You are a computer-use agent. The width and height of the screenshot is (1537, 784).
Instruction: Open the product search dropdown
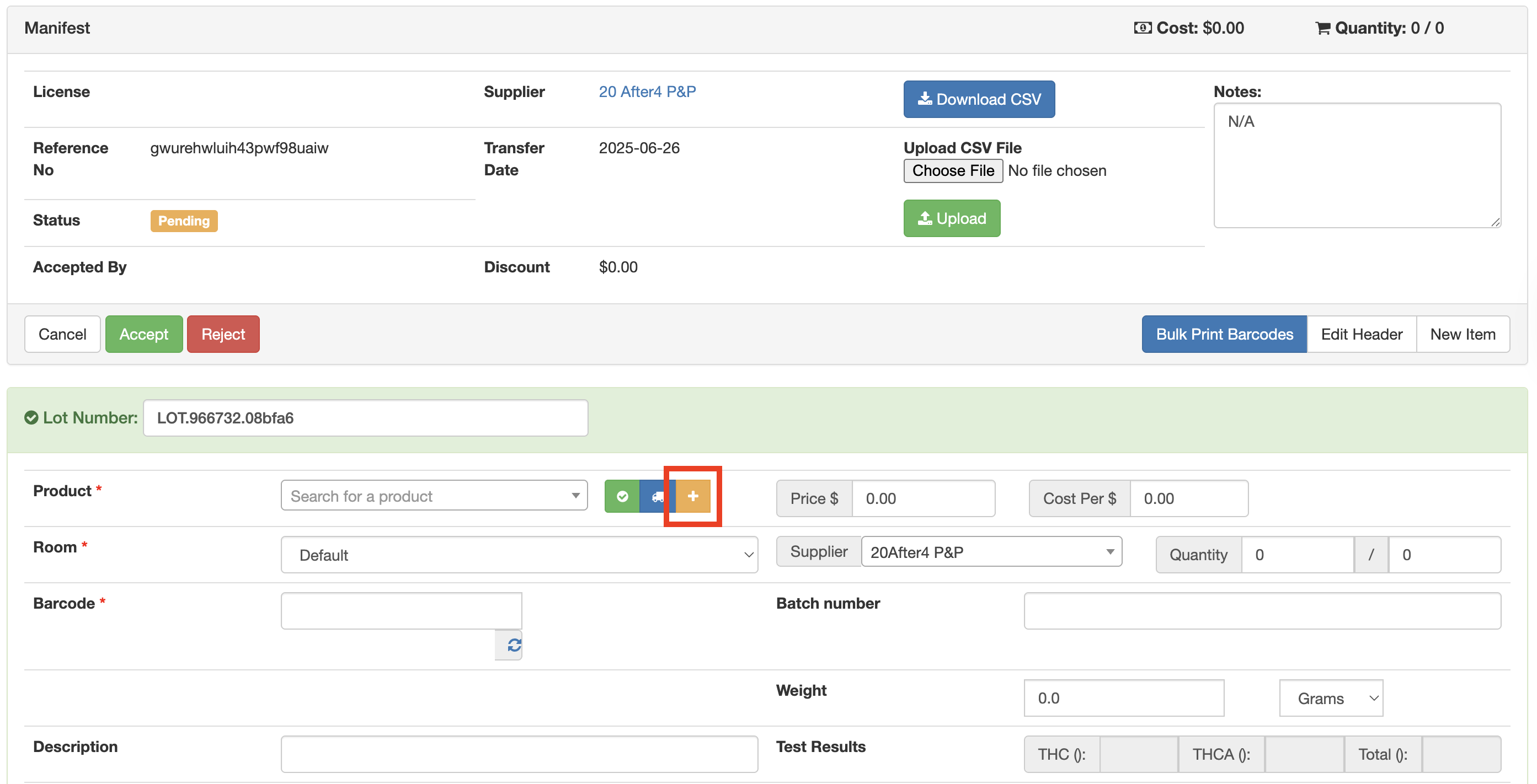pos(434,496)
